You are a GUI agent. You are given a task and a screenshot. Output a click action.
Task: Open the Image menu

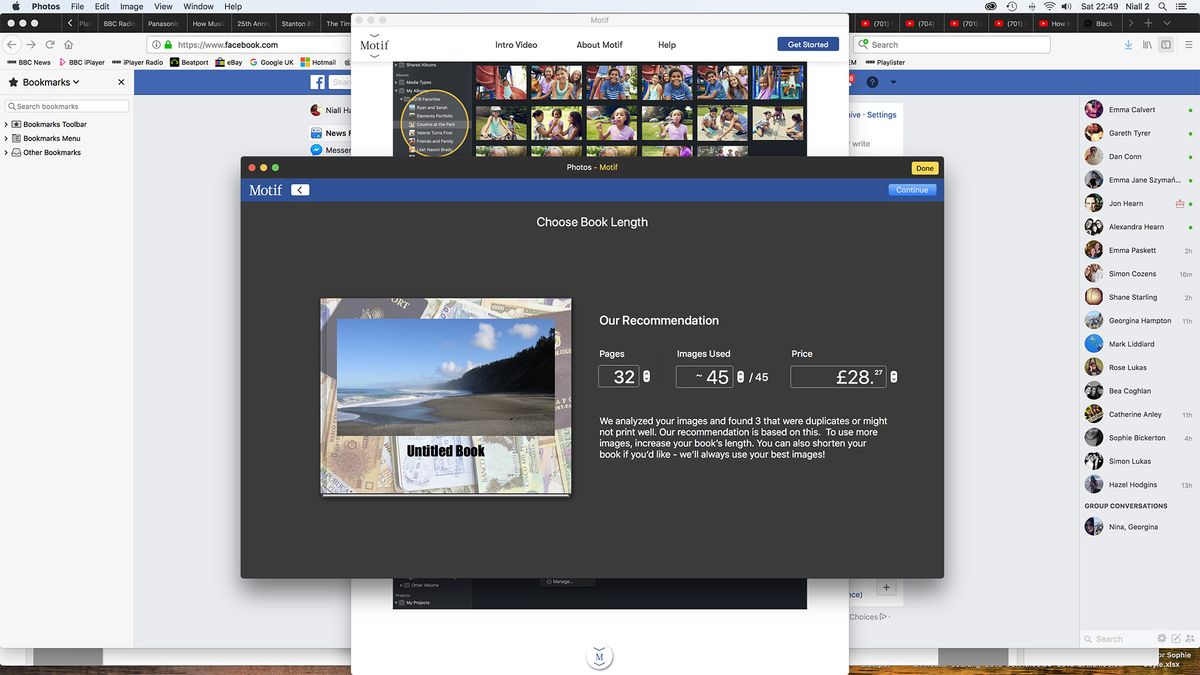point(131,6)
